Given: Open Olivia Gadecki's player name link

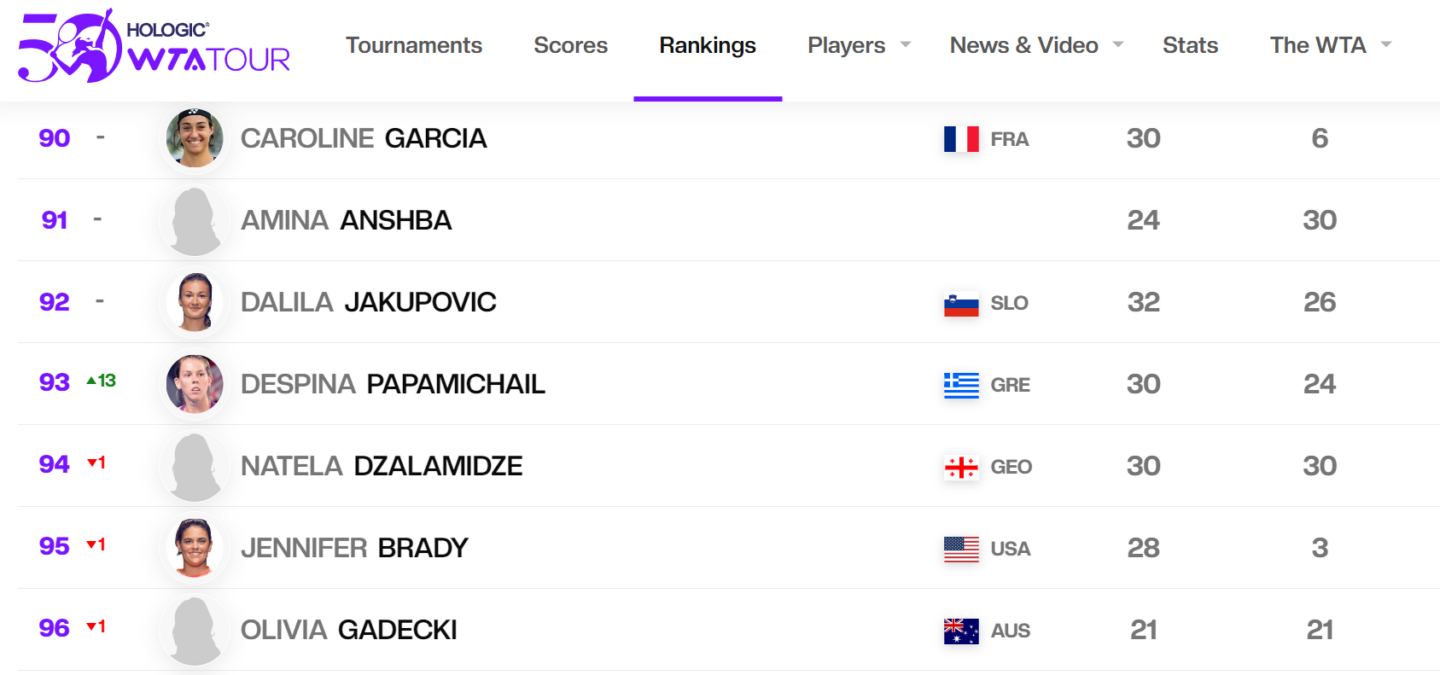Looking at the screenshot, I should [349, 630].
